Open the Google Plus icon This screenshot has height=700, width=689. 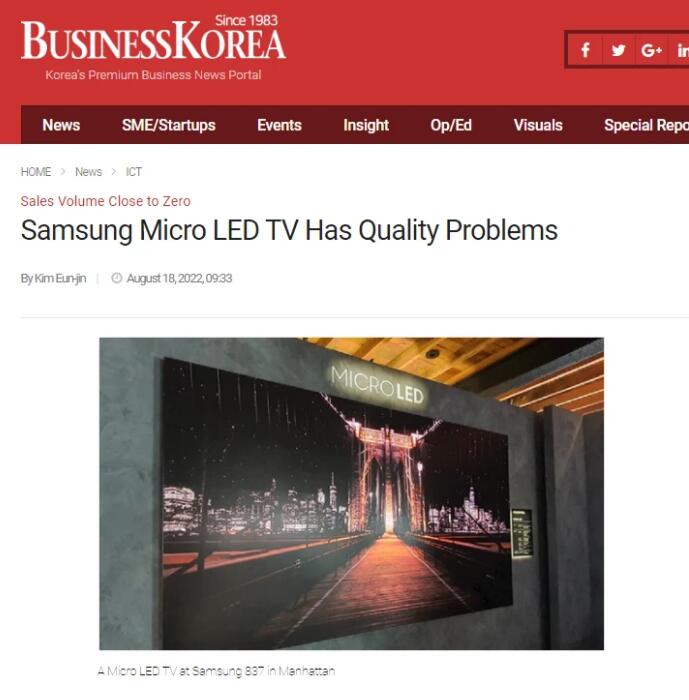(651, 50)
